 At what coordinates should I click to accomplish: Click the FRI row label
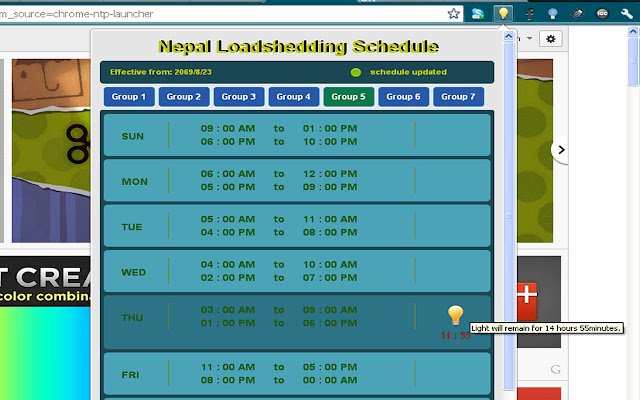click(131, 375)
